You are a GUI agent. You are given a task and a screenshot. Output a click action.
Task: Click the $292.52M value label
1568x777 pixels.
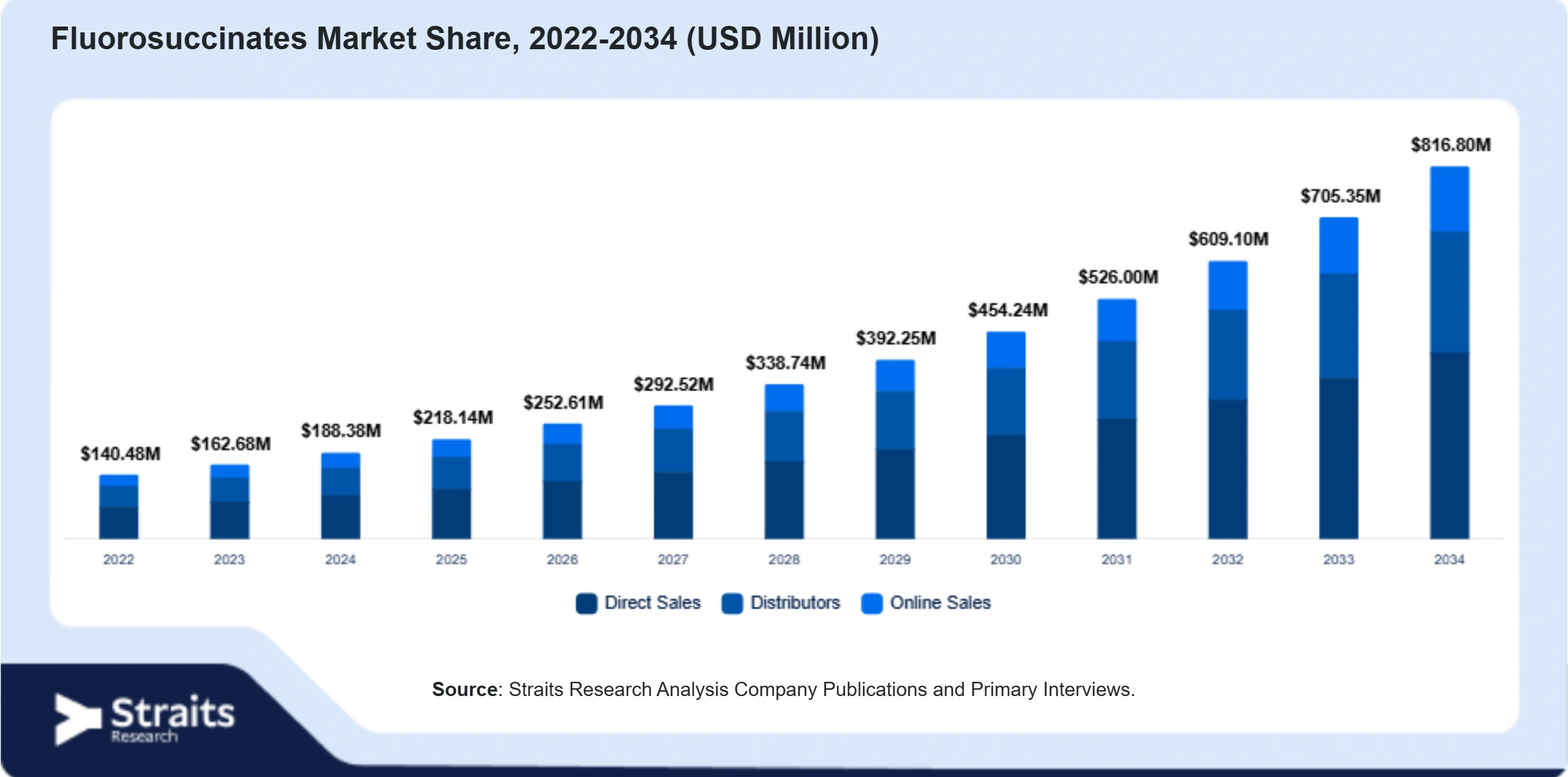pos(674,385)
